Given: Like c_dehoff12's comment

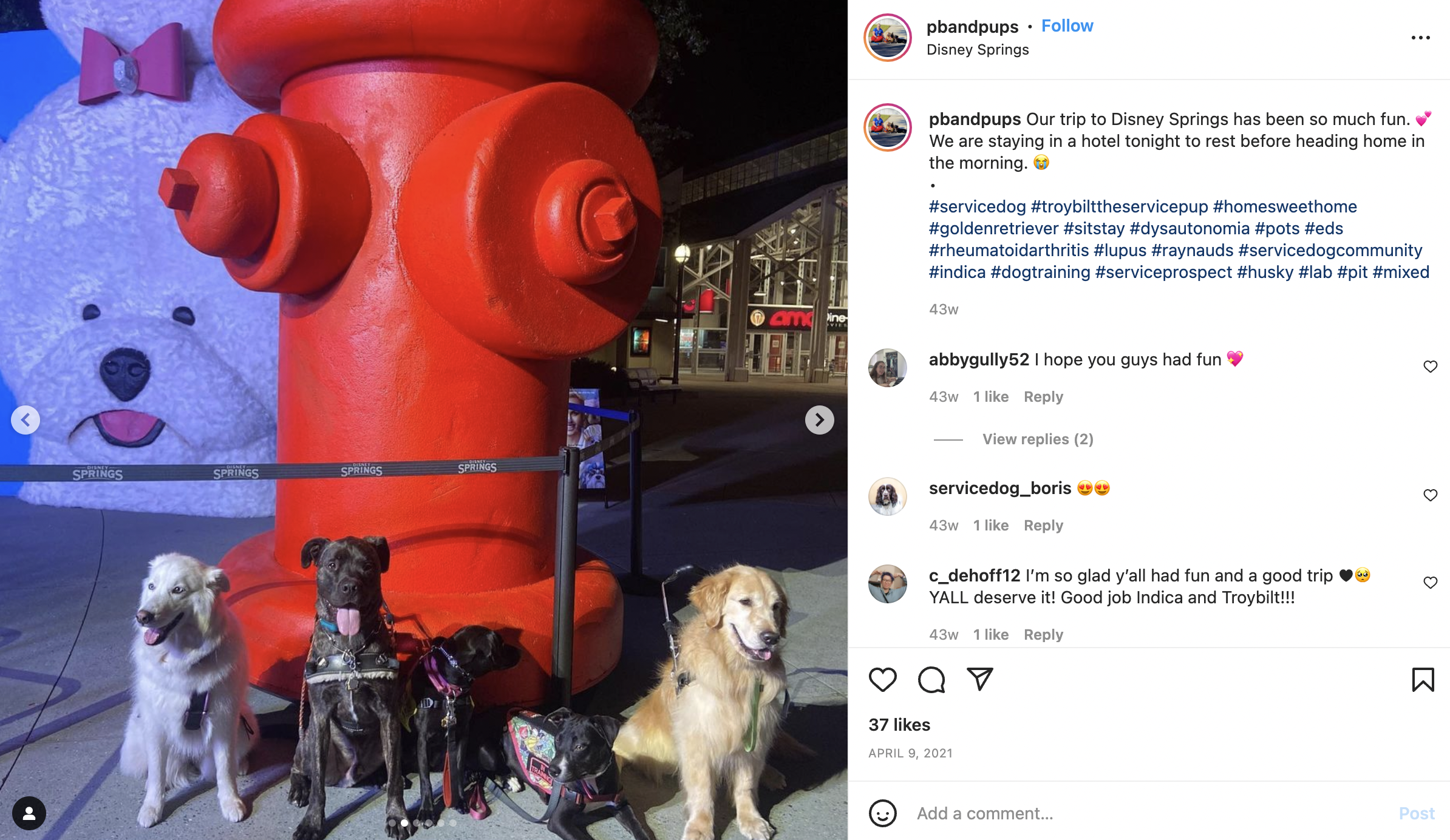Looking at the screenshot, I should (x=1430, y=583).
